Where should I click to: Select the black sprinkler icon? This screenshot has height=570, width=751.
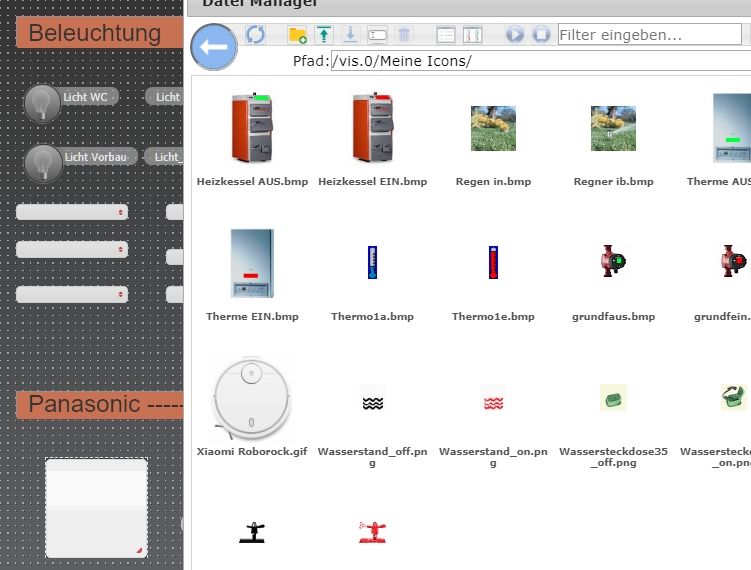click(x=252, y=532)
